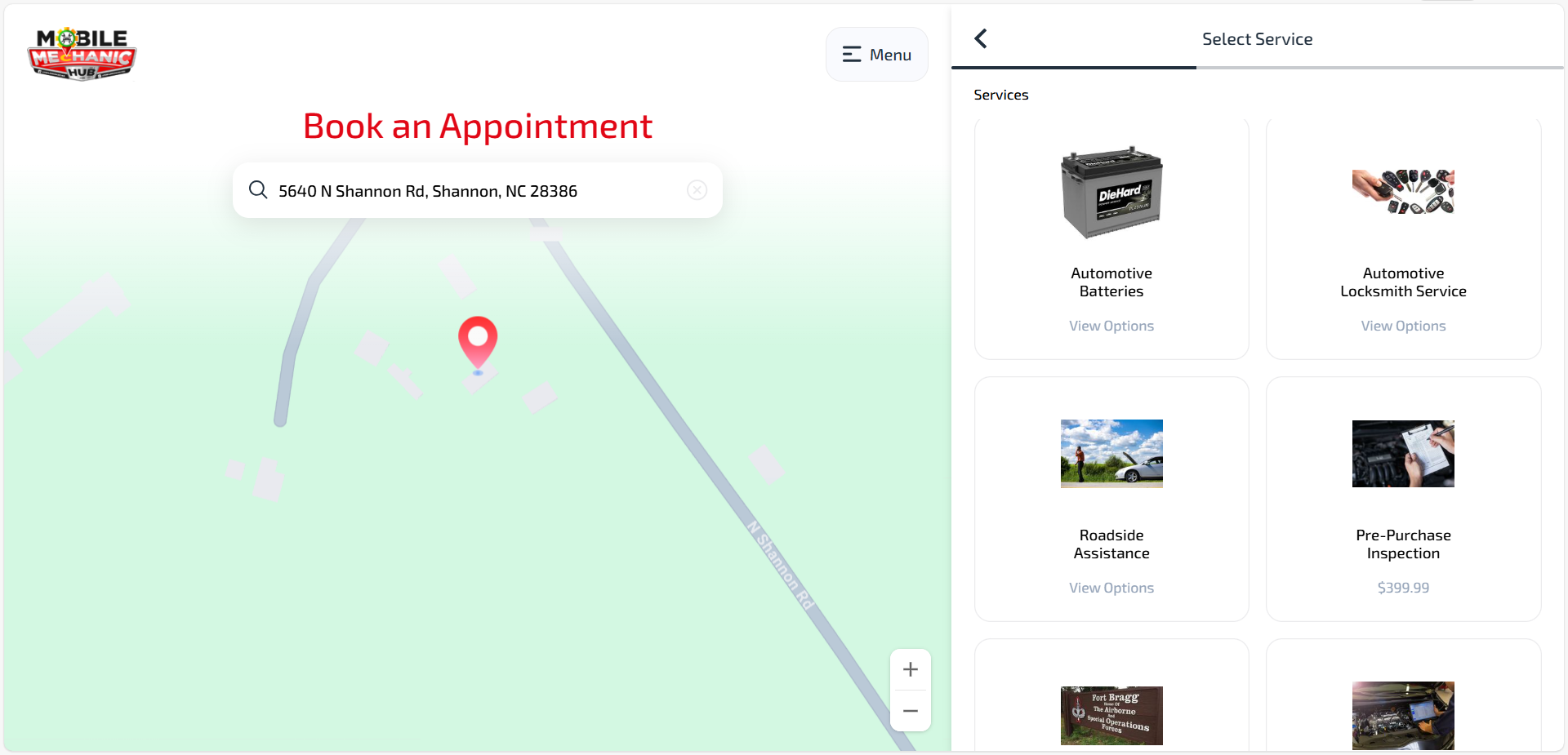View Options for Automotive Locksmith Service
Viewport: 1568px width, 755px height.
pyautogui.click(x=1402, y=325)
